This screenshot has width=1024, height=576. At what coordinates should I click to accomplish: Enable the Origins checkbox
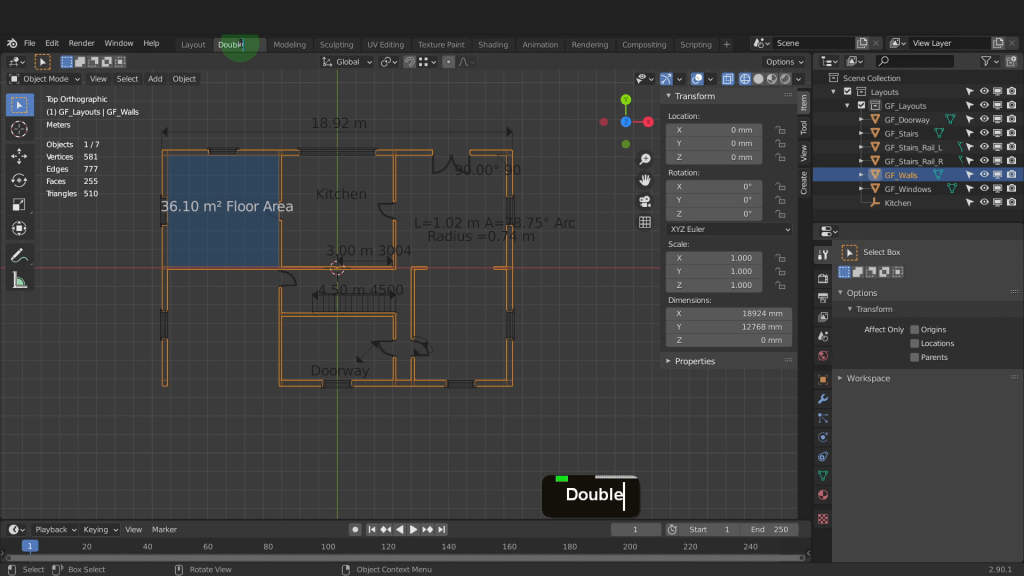(x=914, y=329)
